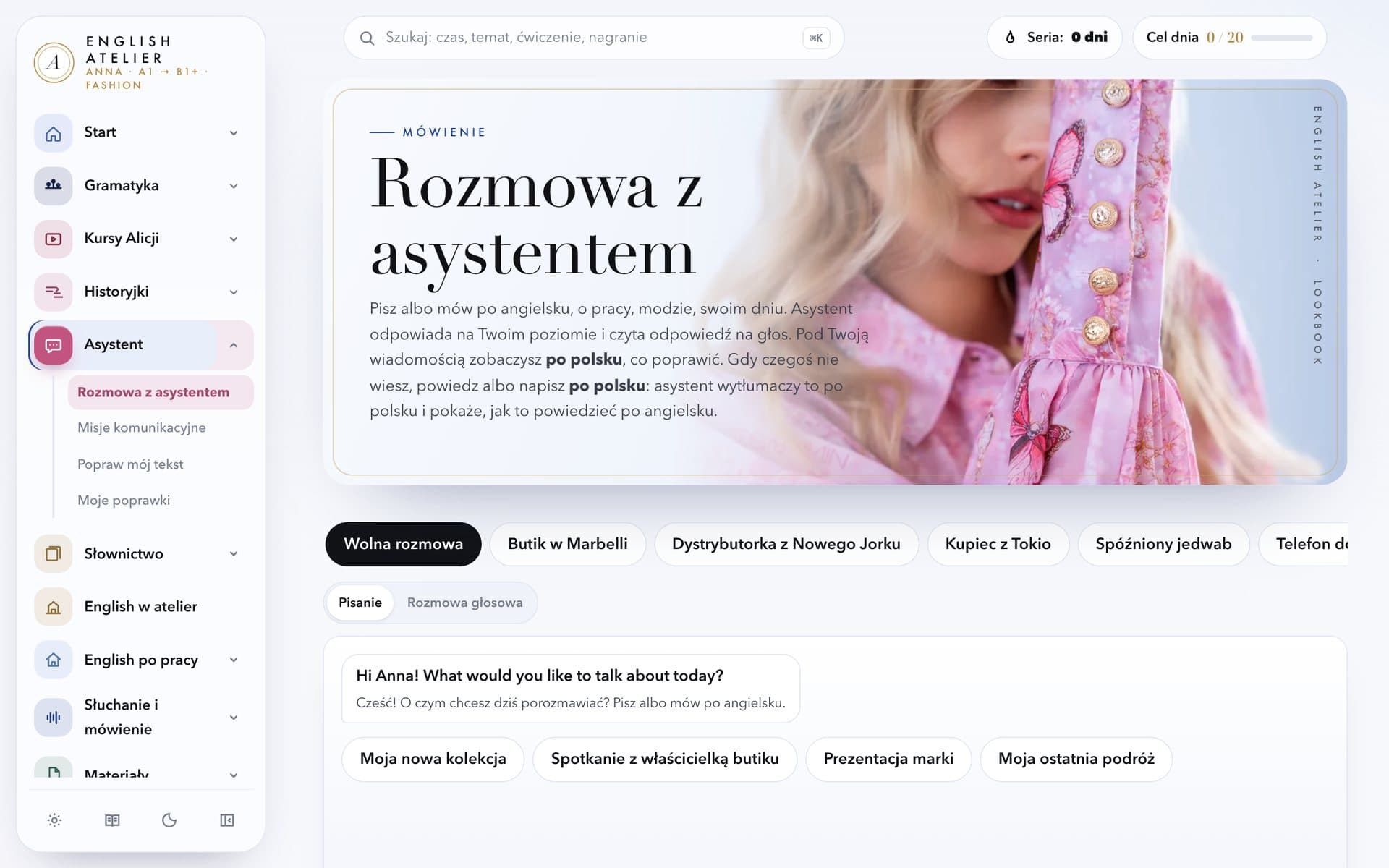Select the Butik w Marbelli scenario
Image resolution: width=1389 pixels, height=868 pixels.
[x=568, y=544]
